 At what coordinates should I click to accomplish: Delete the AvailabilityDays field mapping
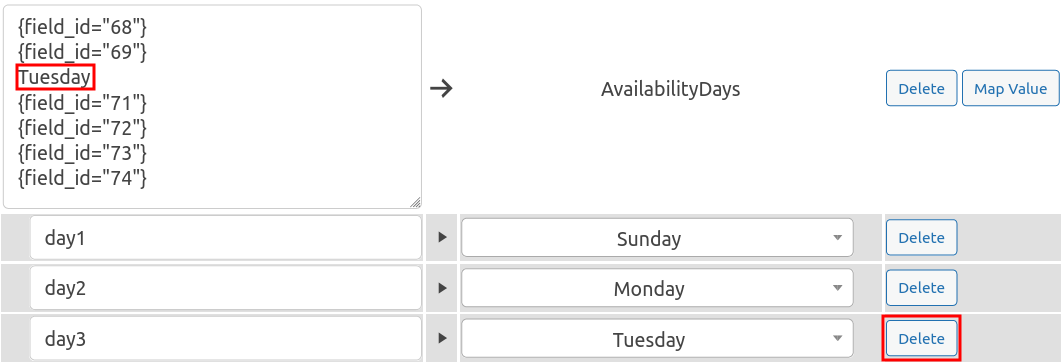tap(922, 88)
